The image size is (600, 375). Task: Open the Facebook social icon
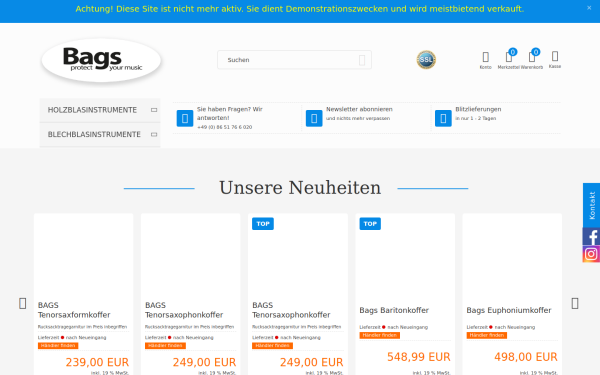[592, 237]
